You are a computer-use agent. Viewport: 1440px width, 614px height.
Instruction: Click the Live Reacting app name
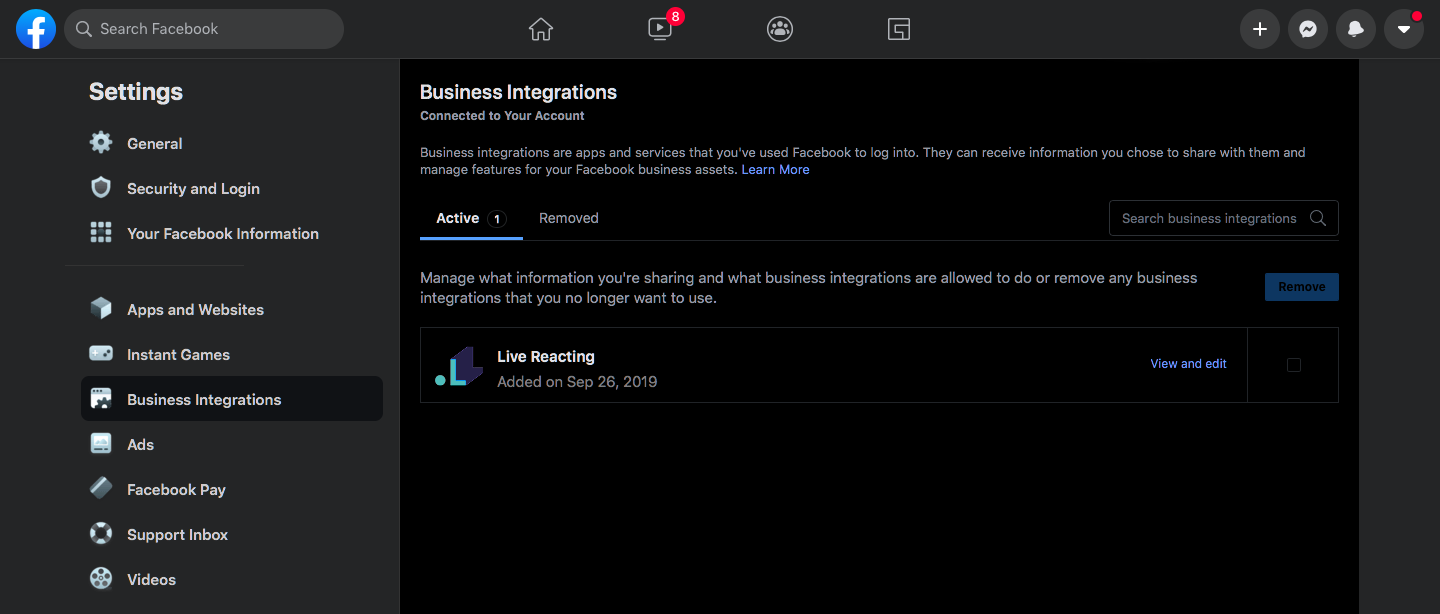[x=546, y=356]
